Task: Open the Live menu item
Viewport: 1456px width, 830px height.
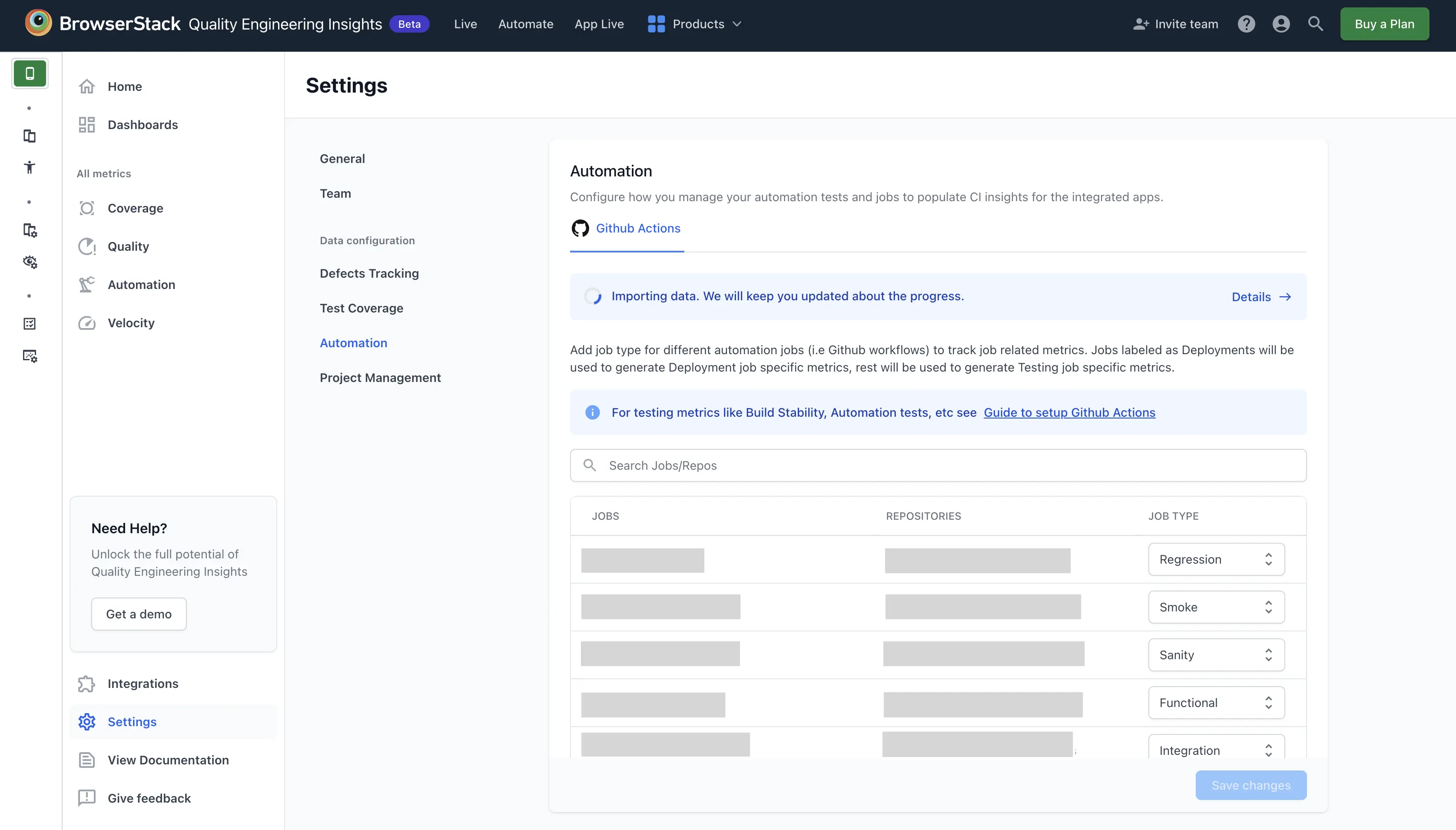Action: coord(466,24)
